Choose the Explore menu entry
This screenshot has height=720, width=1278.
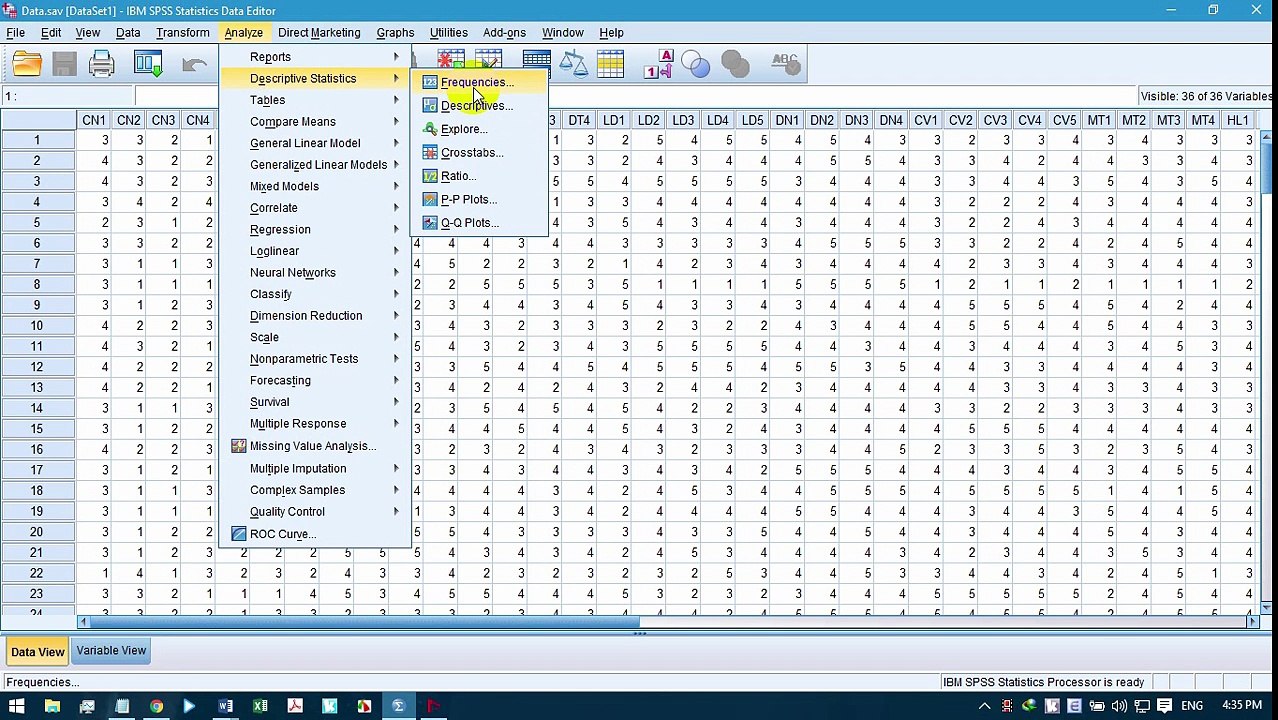[x=478, y=129]
